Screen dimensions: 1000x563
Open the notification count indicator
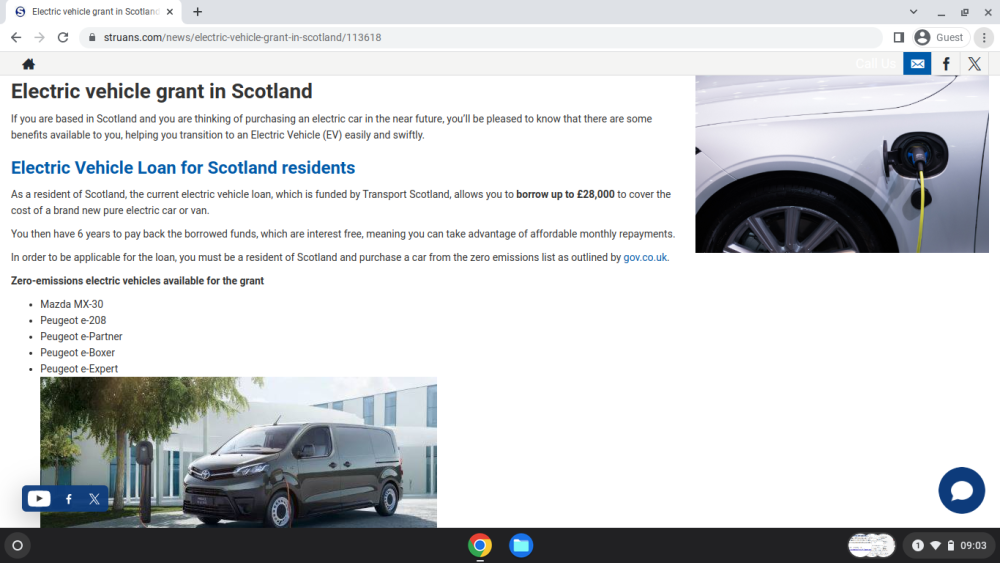[918, 545]
